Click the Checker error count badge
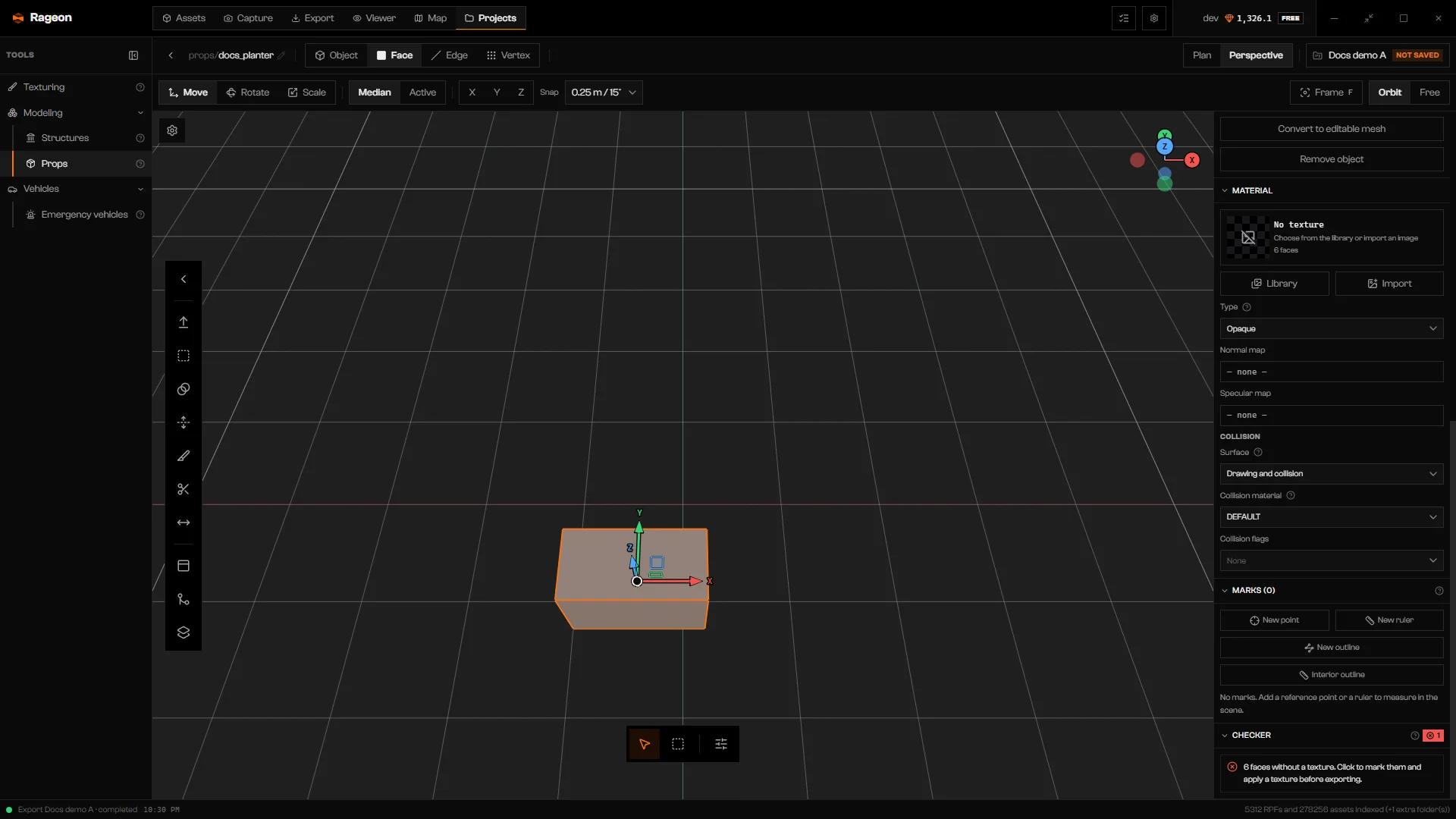Viewport: 1456px width, 819px height. point(1433,736)
